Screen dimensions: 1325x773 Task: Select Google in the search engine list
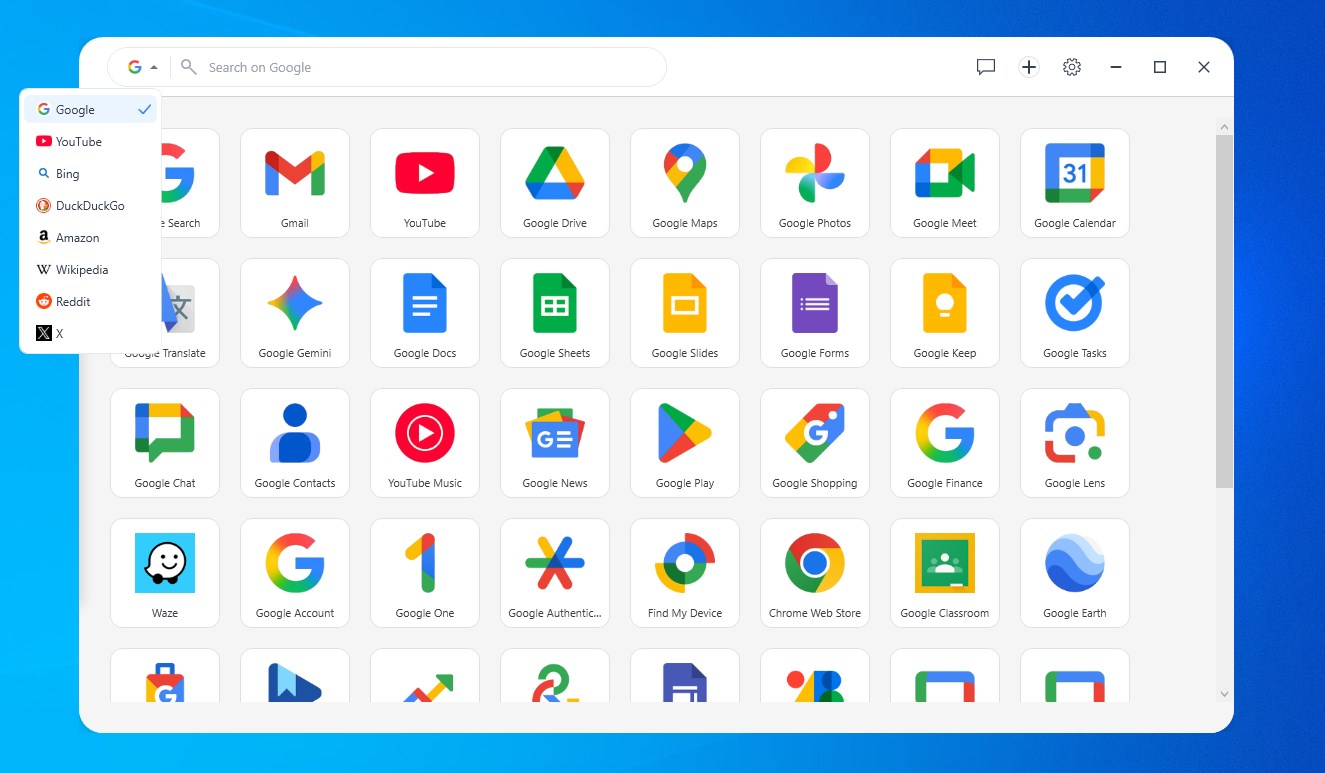91,110
